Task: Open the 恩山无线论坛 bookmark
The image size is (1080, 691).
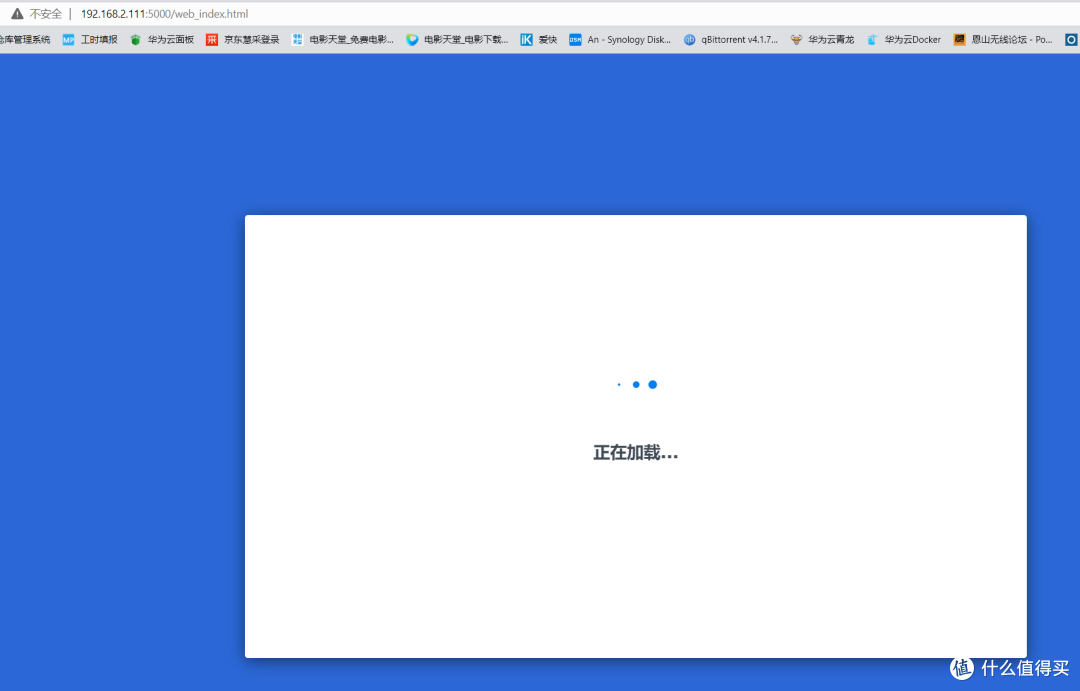Action: point(1003,40)
